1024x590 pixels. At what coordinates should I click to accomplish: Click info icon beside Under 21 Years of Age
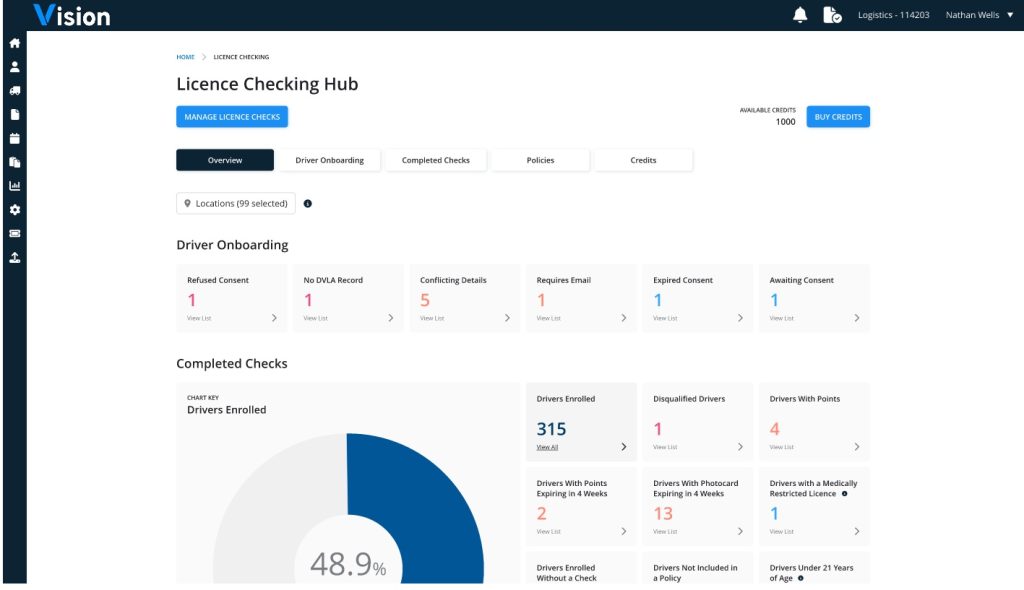point(801,578)
